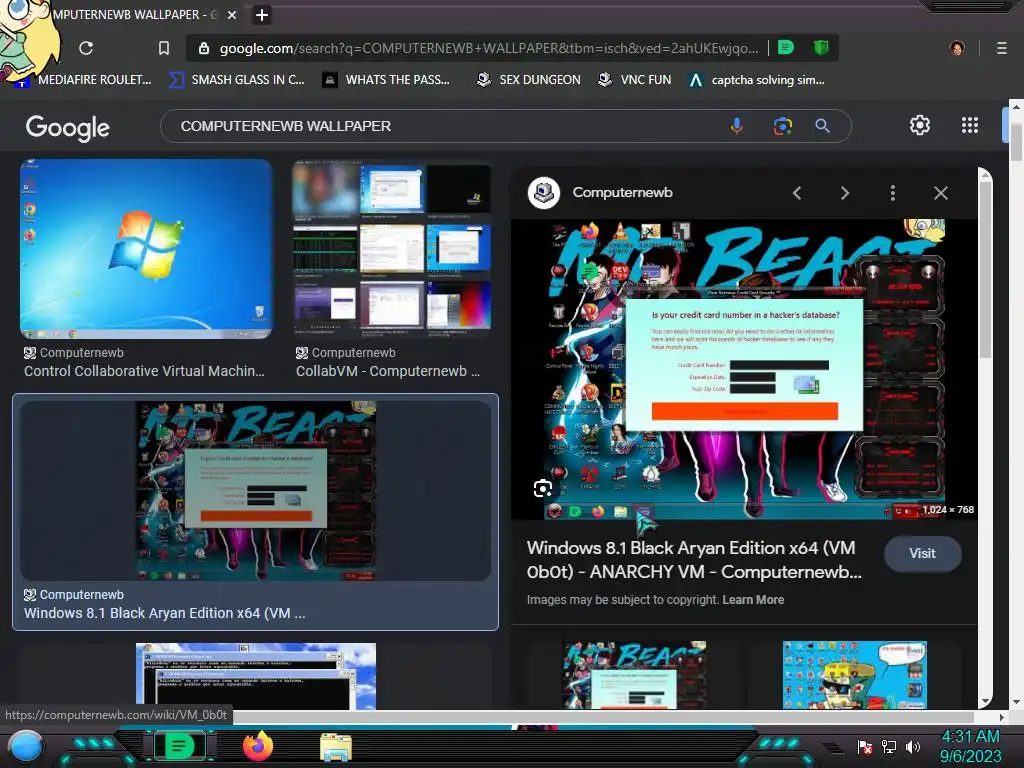Viewport: 1024px width, 768px height.
Task: Open the CollabVM - Computernewb title link
Action: 388,371
